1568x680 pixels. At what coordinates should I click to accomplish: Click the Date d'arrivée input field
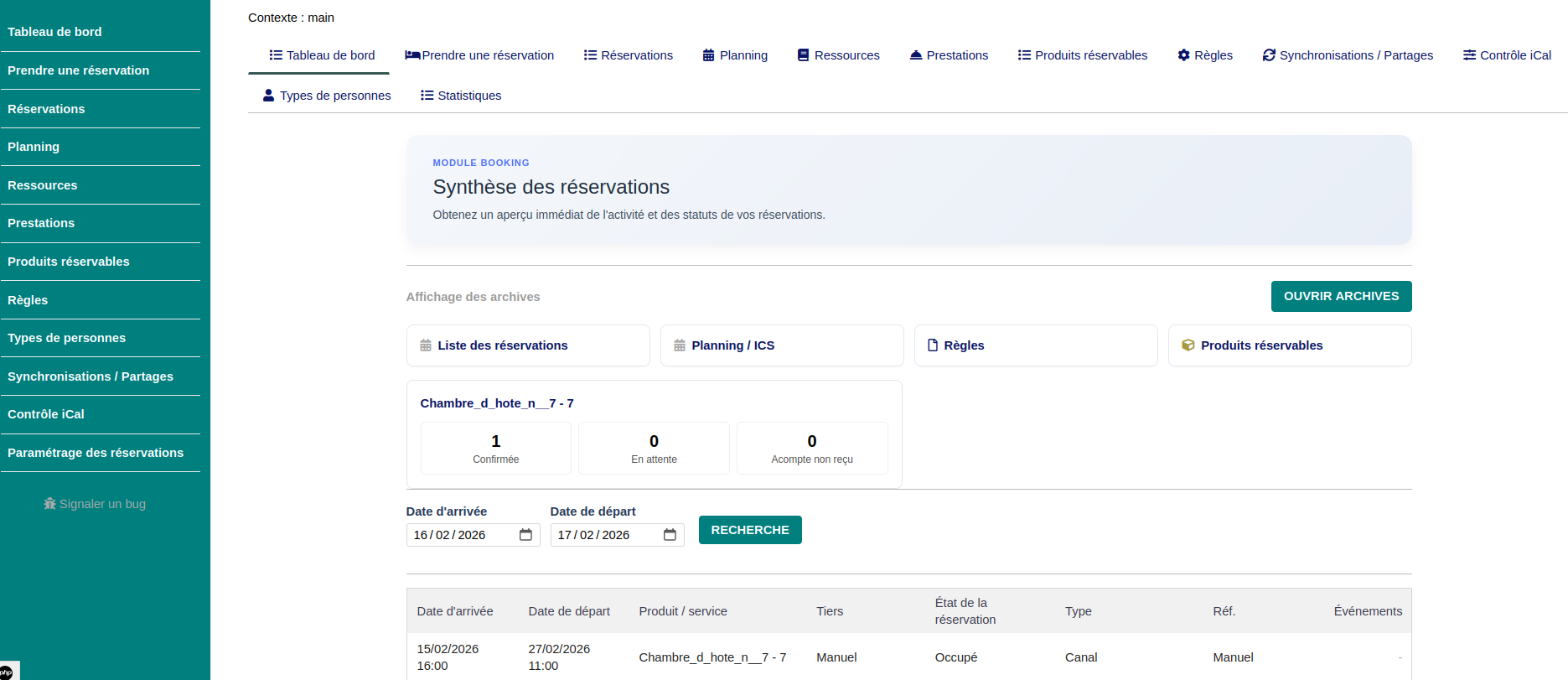point(461,535)
